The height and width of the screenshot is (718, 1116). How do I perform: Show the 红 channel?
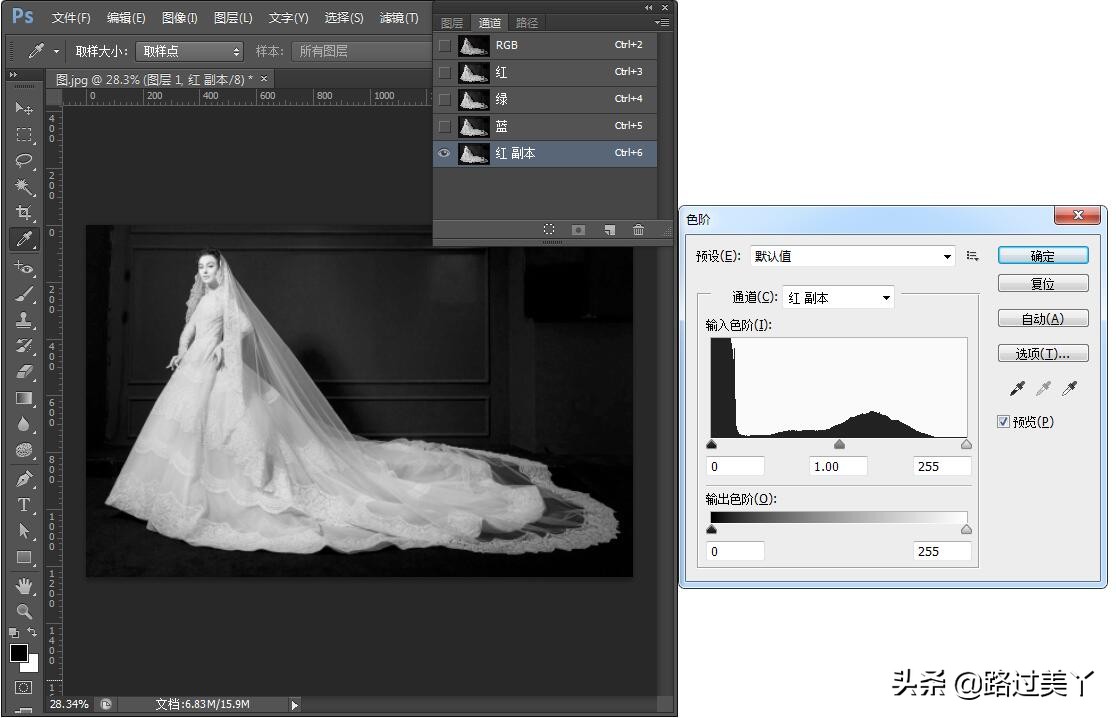tap(444, 73)
